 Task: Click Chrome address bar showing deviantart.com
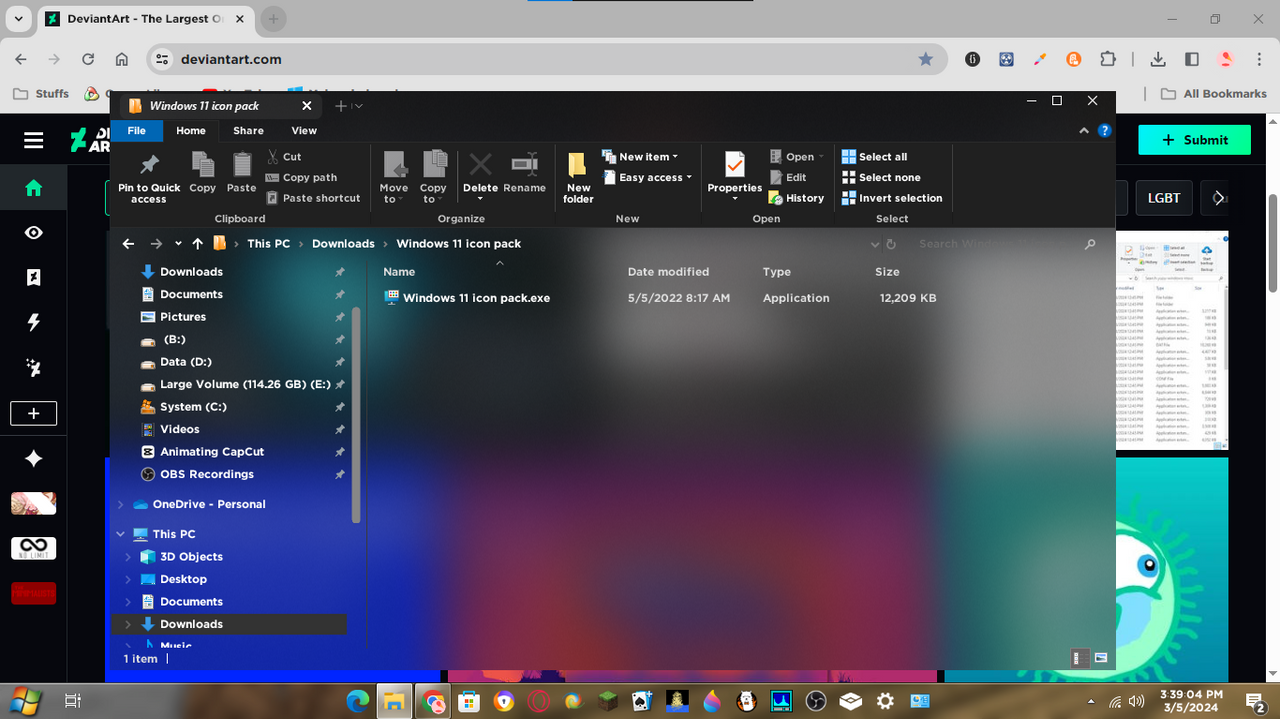tap(546, 59)
